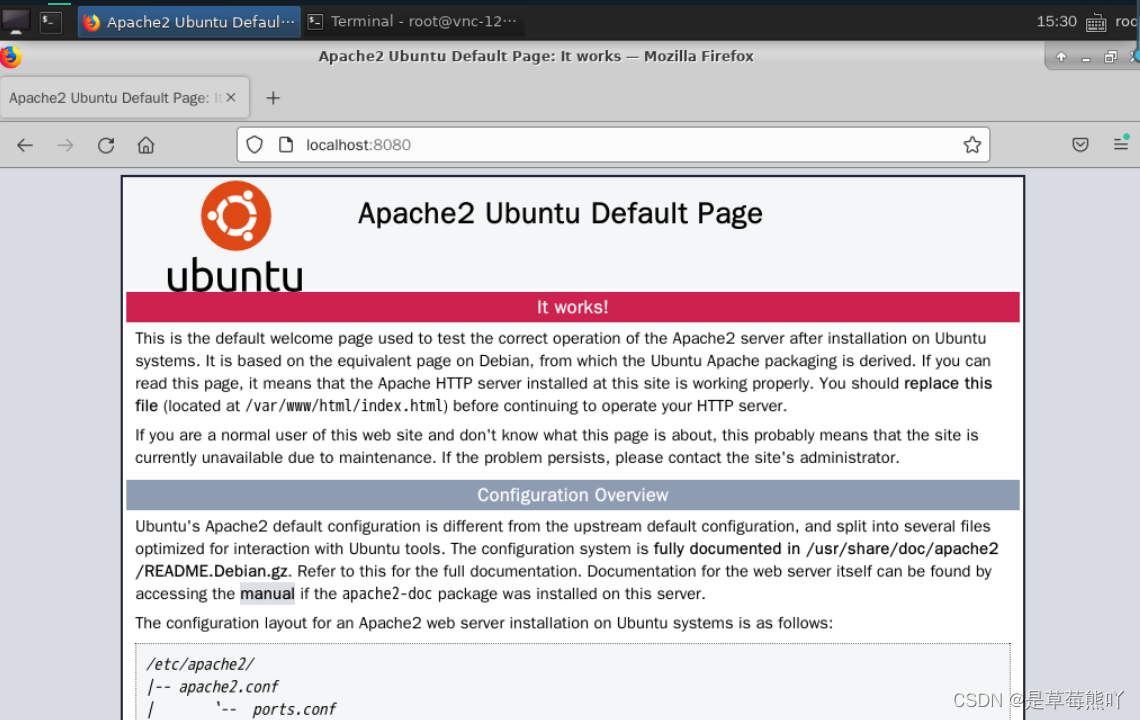This screenshot has height=720, width=1140.
Task: Click the highlighted manual link in the page
Action: [267, 593]
